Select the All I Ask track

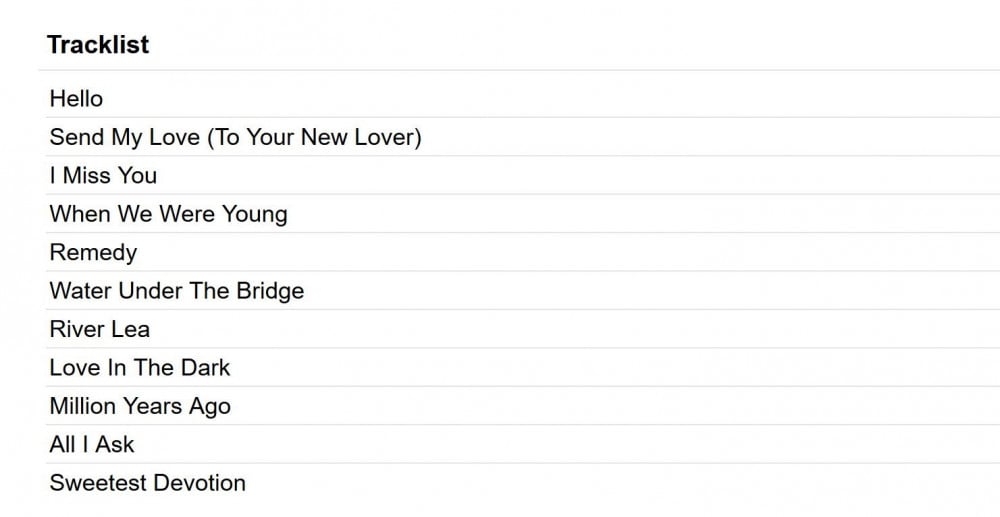point(91,444)
